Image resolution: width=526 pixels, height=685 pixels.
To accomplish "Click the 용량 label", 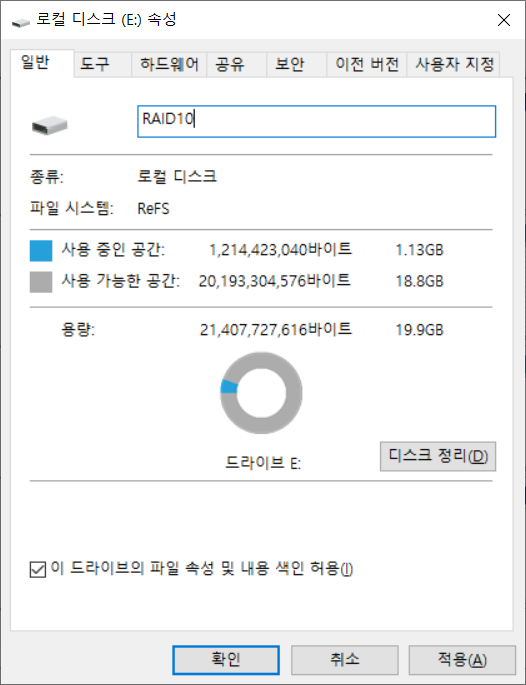I will (78, 329).
